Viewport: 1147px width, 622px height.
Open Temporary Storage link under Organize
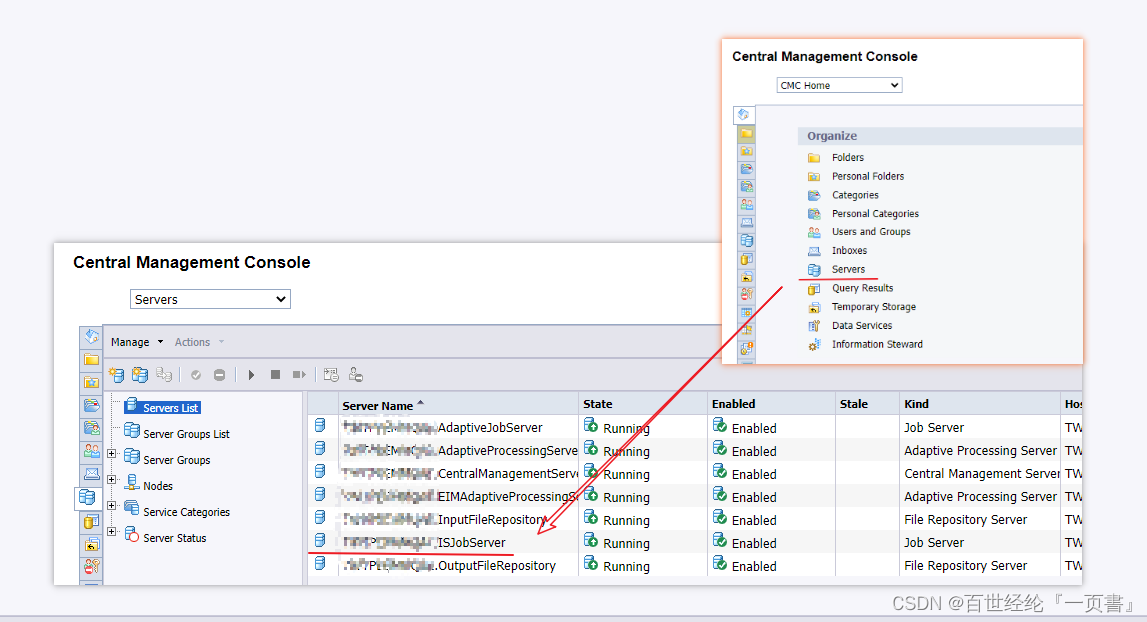pyautogui.click(x=873, y=307)
